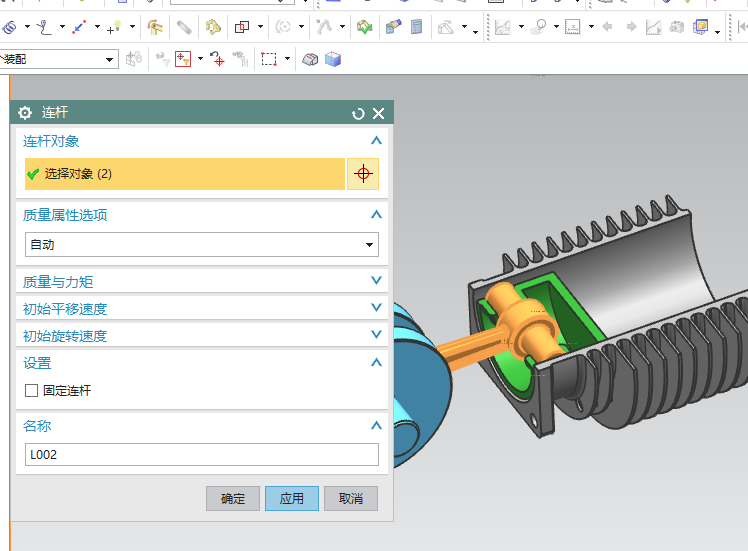
Task: Open the 装配 selection scope combo box
Action: coord(59,59)
